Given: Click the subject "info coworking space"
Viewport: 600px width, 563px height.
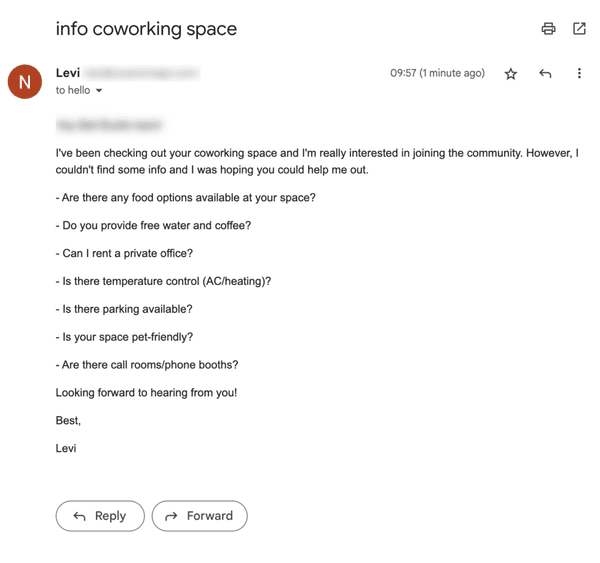Looking at the screenshot, I should click(x=146, y=29).
